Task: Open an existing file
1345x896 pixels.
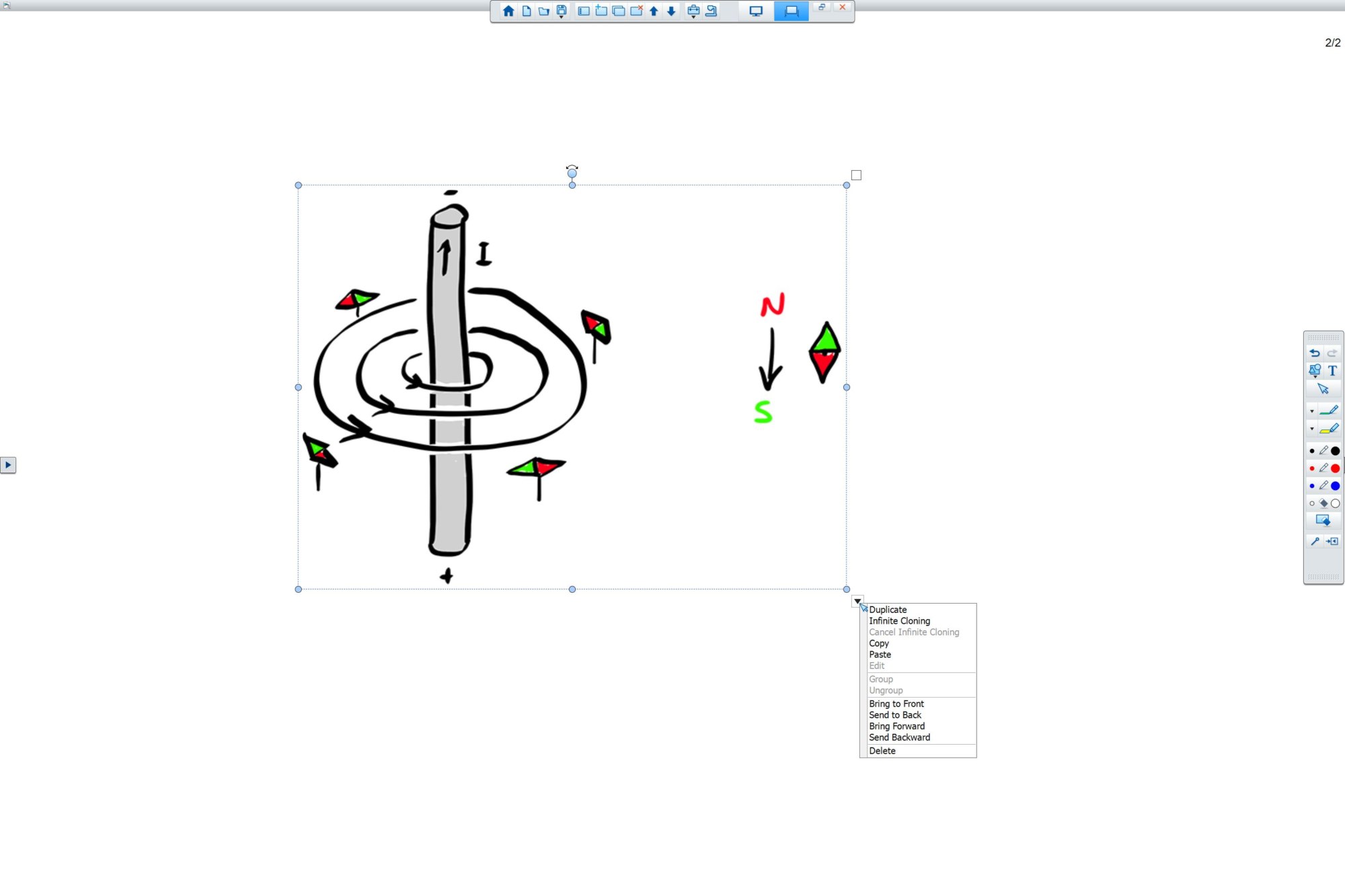Action: [x=544, y=11]
